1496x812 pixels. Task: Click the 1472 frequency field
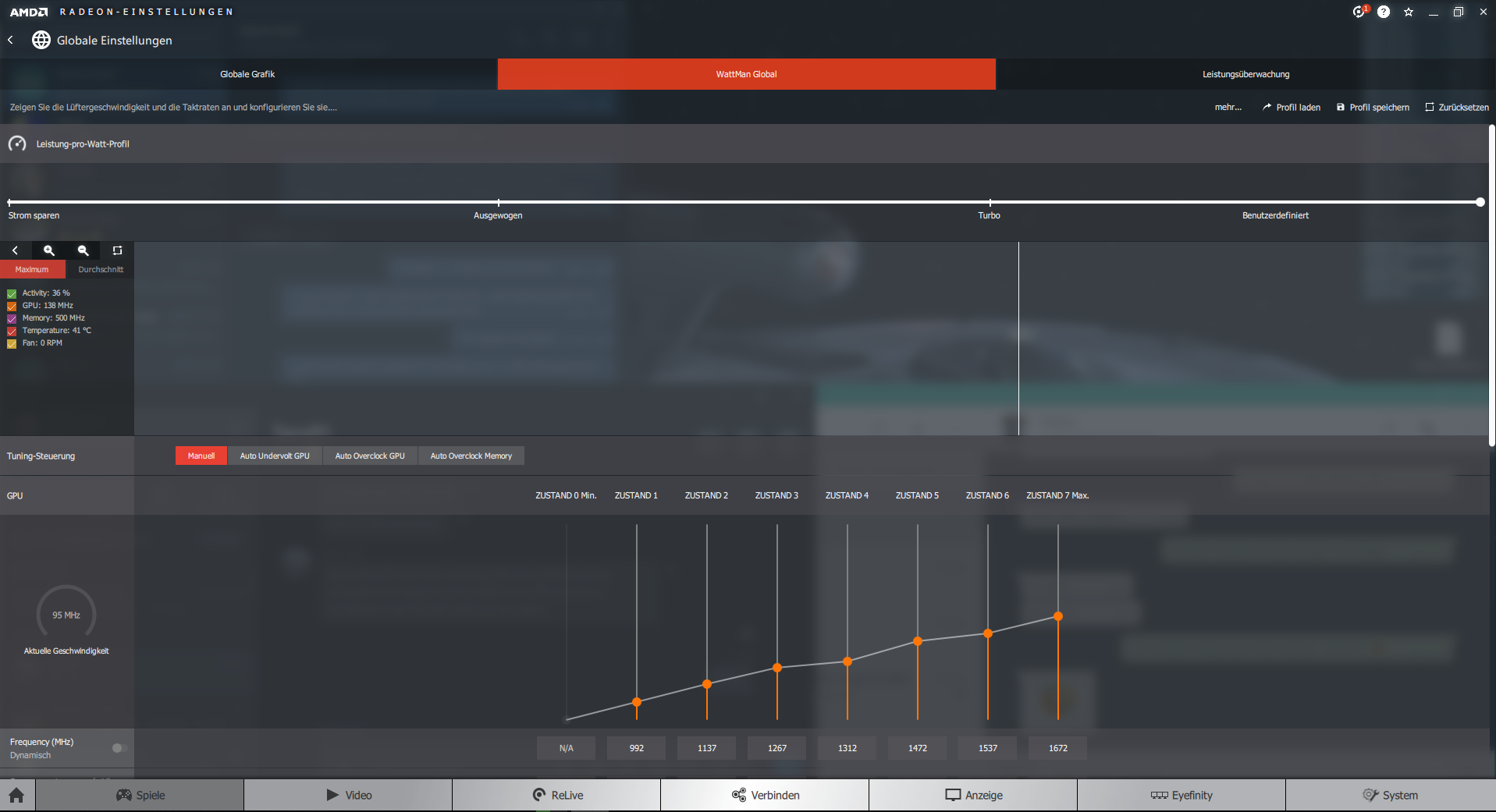[918, 748]
